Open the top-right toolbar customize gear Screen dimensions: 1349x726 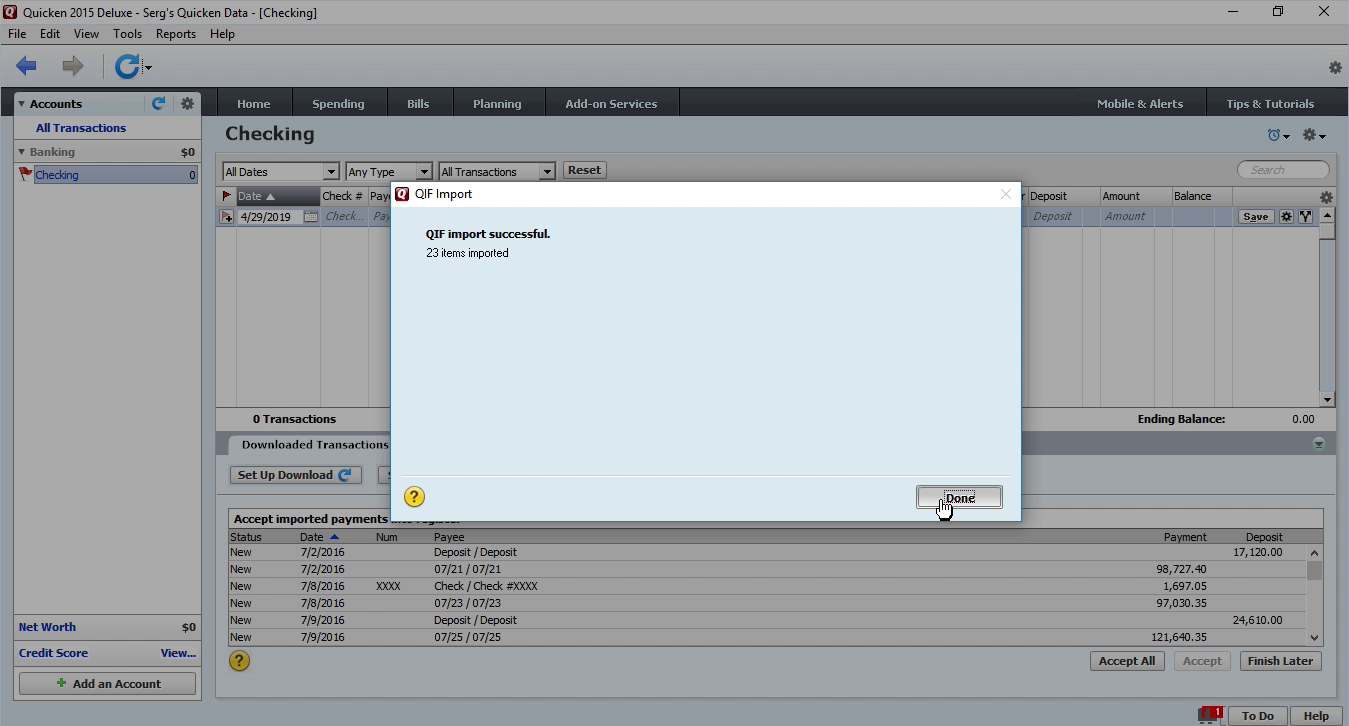click(x=1335, y=68)
